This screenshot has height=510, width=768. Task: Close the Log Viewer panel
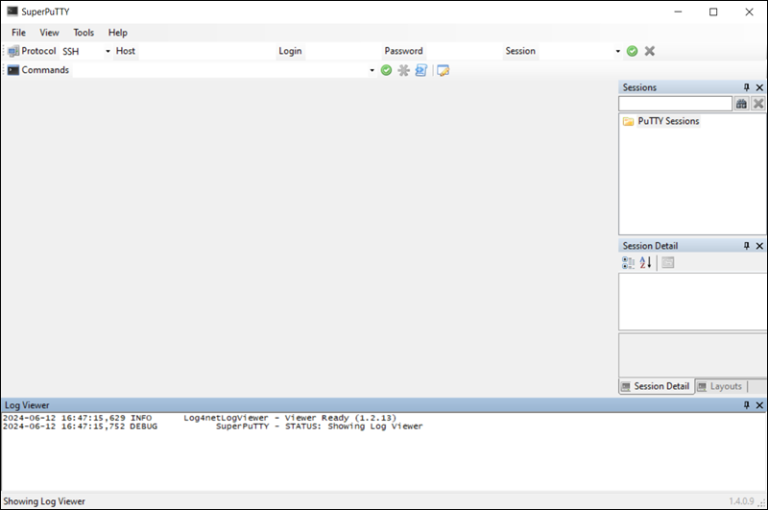759,405
